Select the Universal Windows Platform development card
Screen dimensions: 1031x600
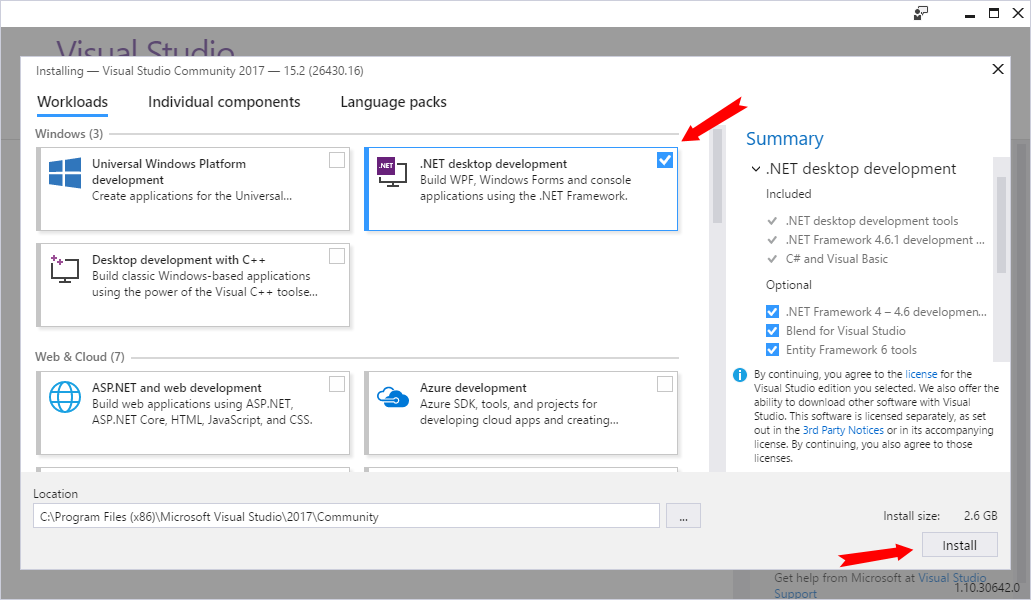pyautogui.click(x=193, y=189)
